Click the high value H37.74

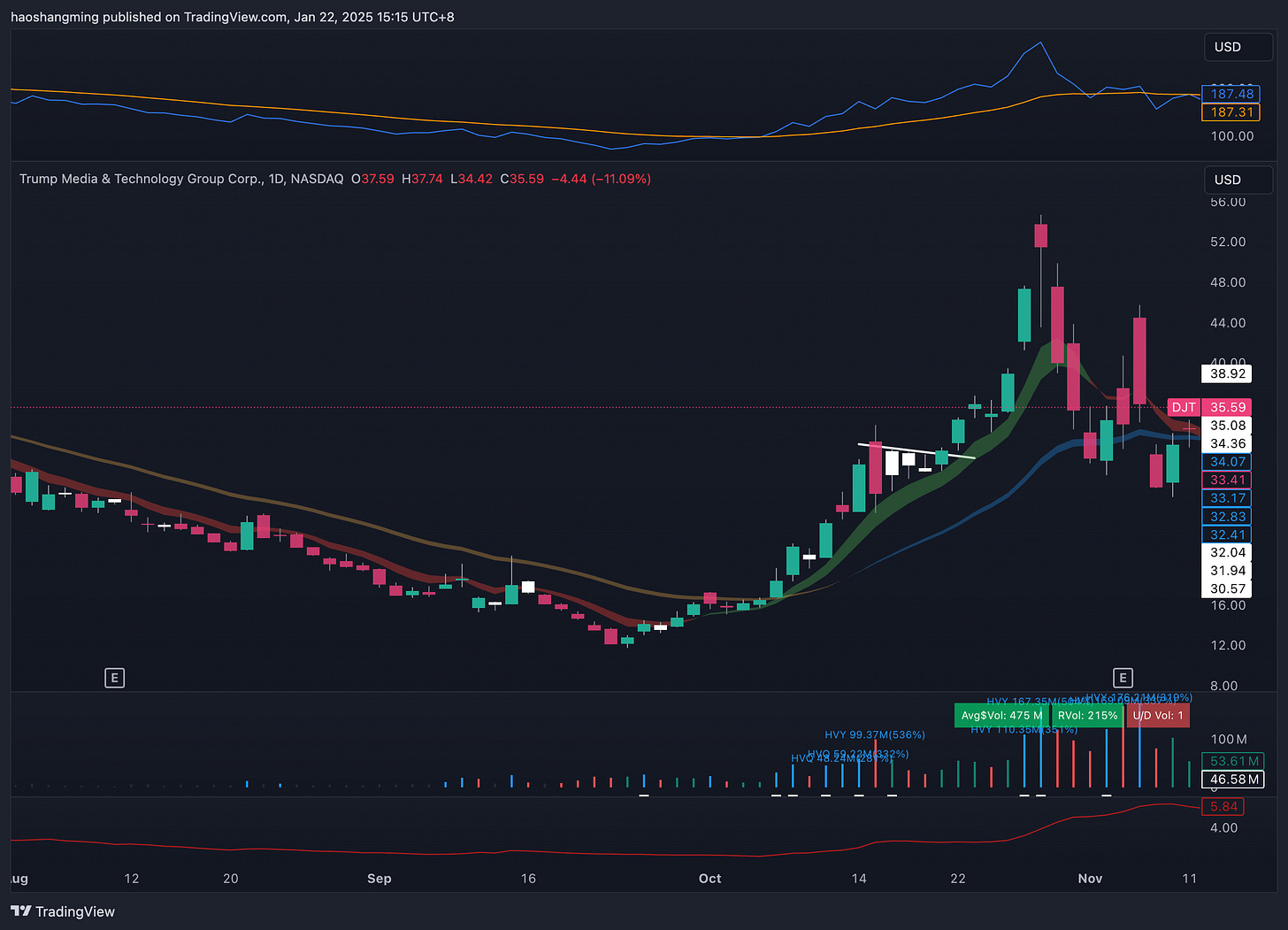pos(422,179)
